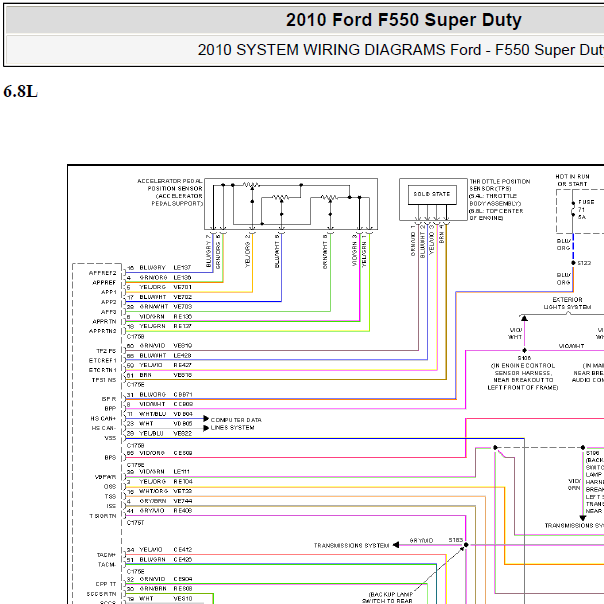The image size is (604, 604).
Task: Select the 'YEL/GRN RE137' wire row
Action: tap(159, 326)
